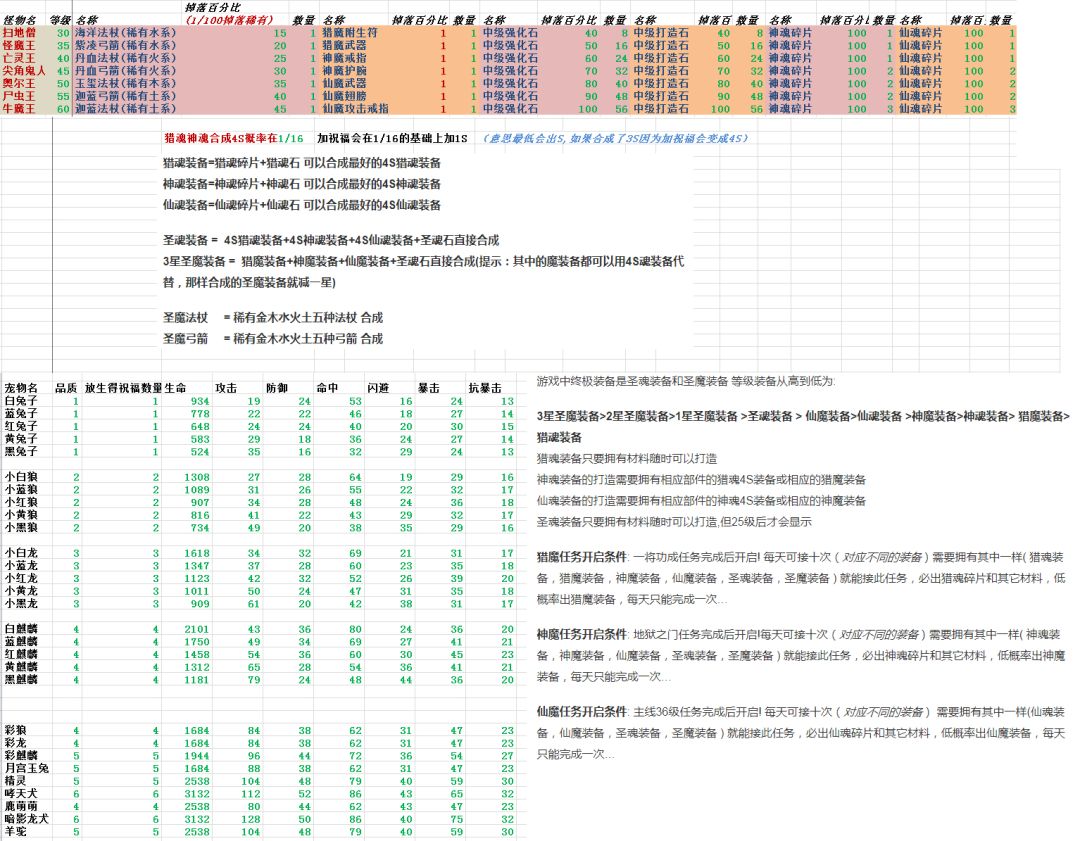
Task: Select the 白兔子 pet name cell
Action: pos(21,401)
